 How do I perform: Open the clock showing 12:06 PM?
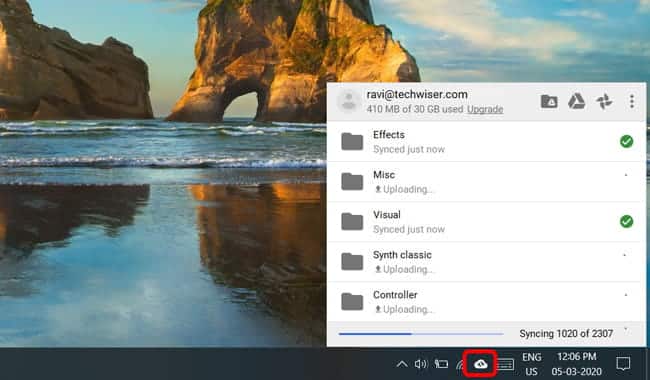[x=577, y=364]
